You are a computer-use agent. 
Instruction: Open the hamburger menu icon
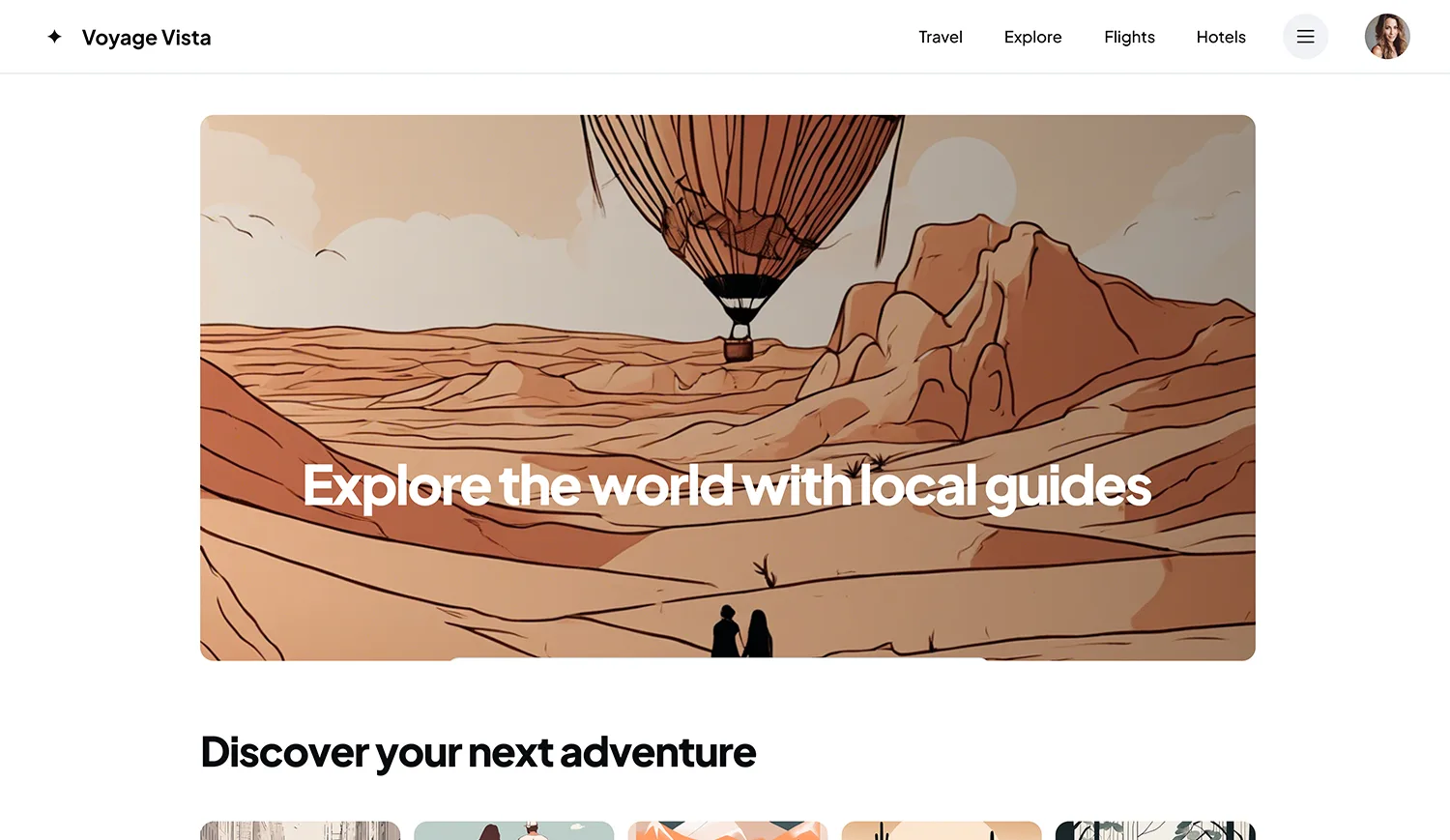coord(1305,37)
